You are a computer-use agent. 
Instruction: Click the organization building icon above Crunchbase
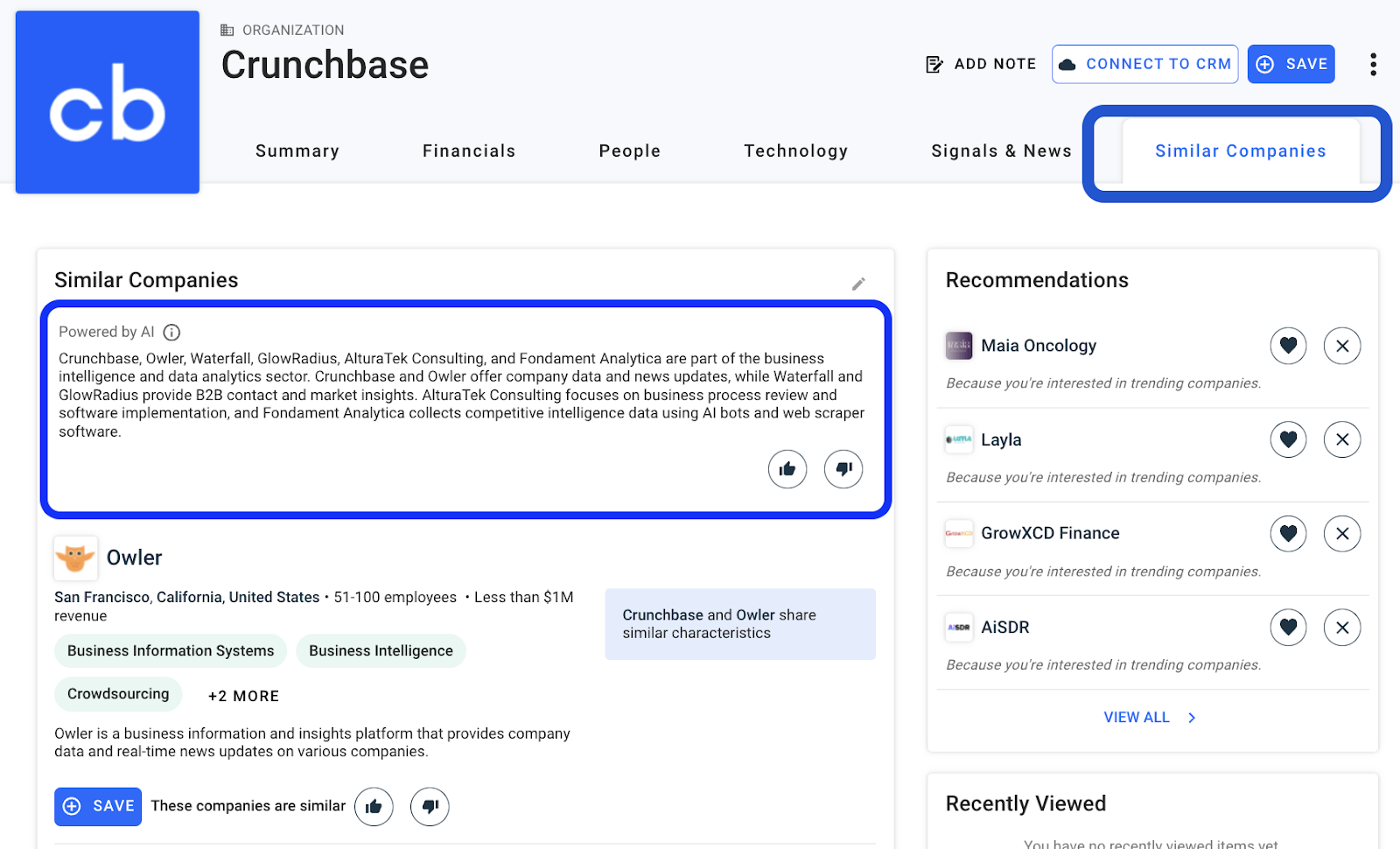227,29
